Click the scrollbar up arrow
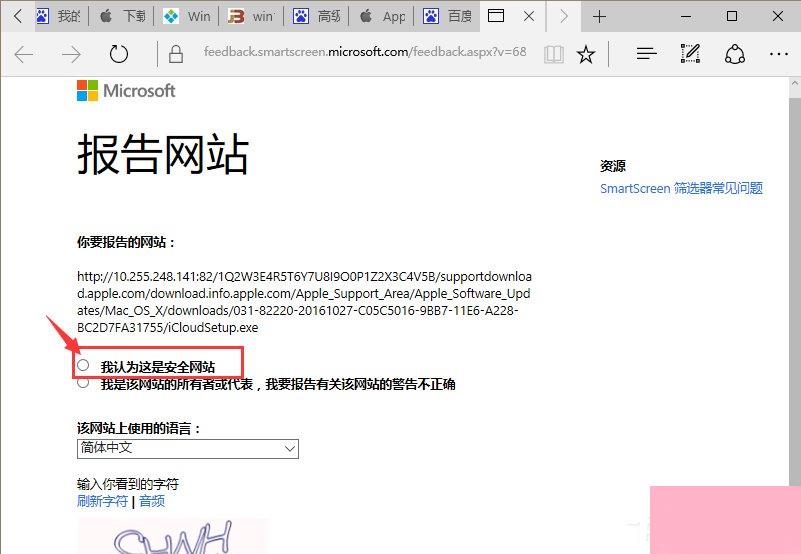This screenshot has width=801, height=554. point(794,83)
